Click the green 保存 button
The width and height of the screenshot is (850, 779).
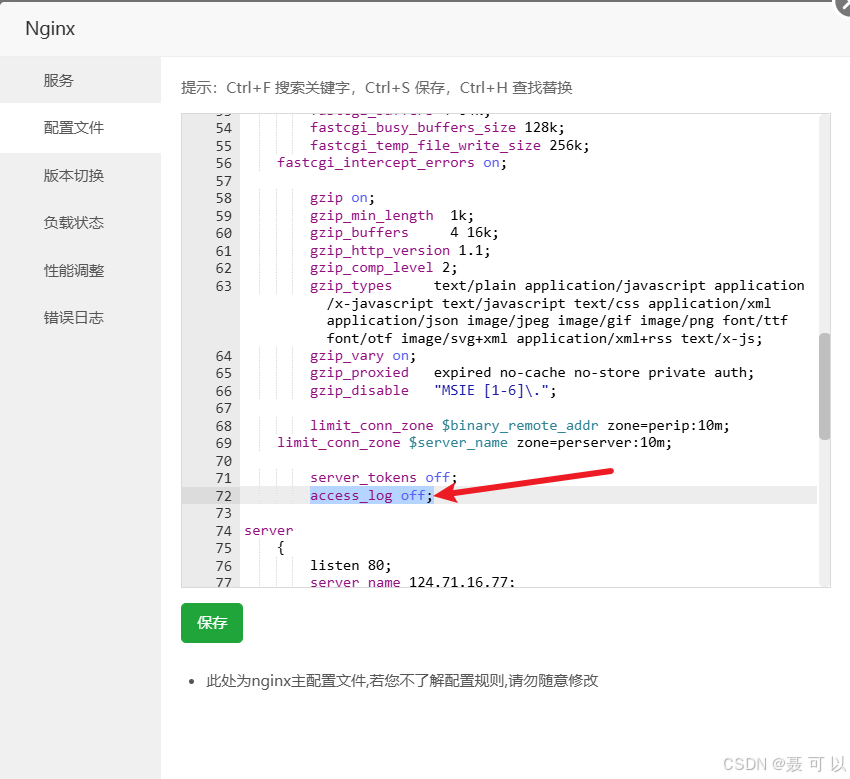click(x=212, y=622)
